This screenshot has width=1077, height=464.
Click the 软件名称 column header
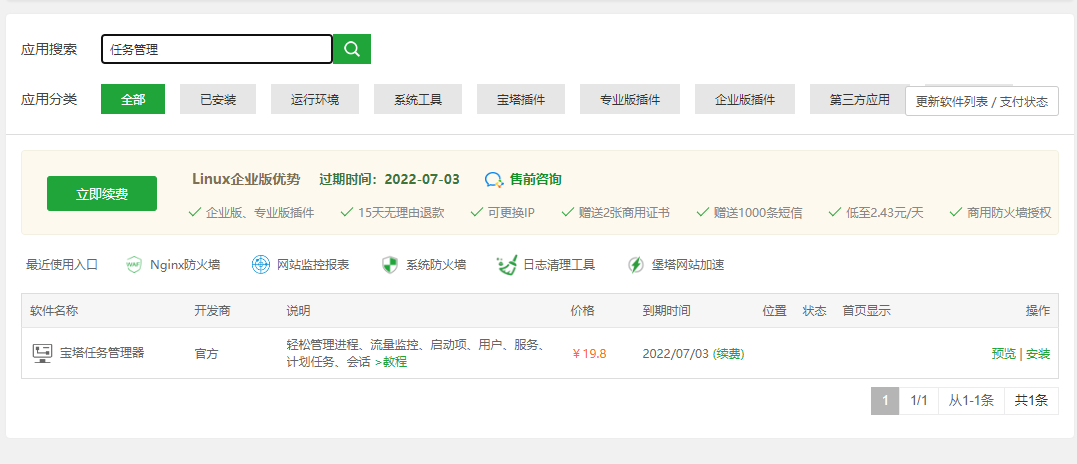(x=54, y=311)
